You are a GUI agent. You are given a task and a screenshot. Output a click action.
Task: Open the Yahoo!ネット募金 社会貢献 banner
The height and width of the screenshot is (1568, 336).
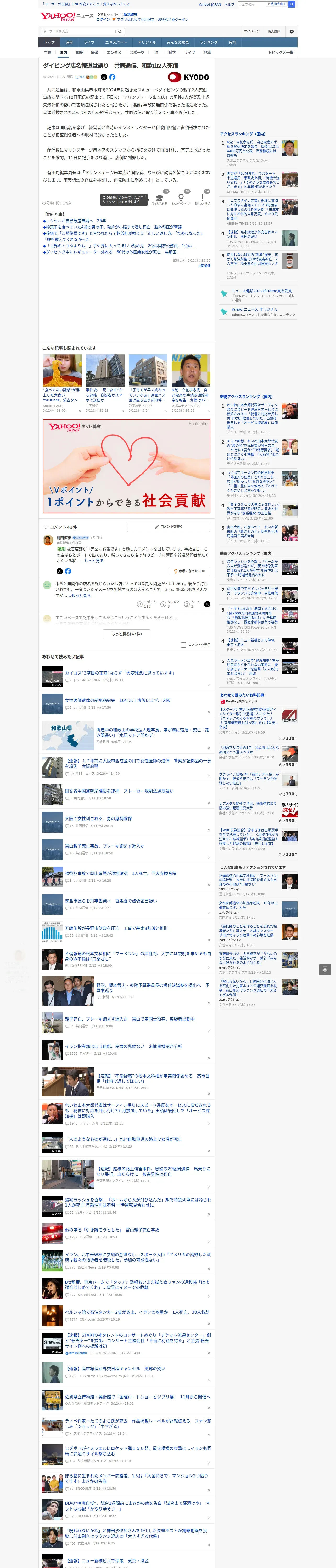(127, 466)
